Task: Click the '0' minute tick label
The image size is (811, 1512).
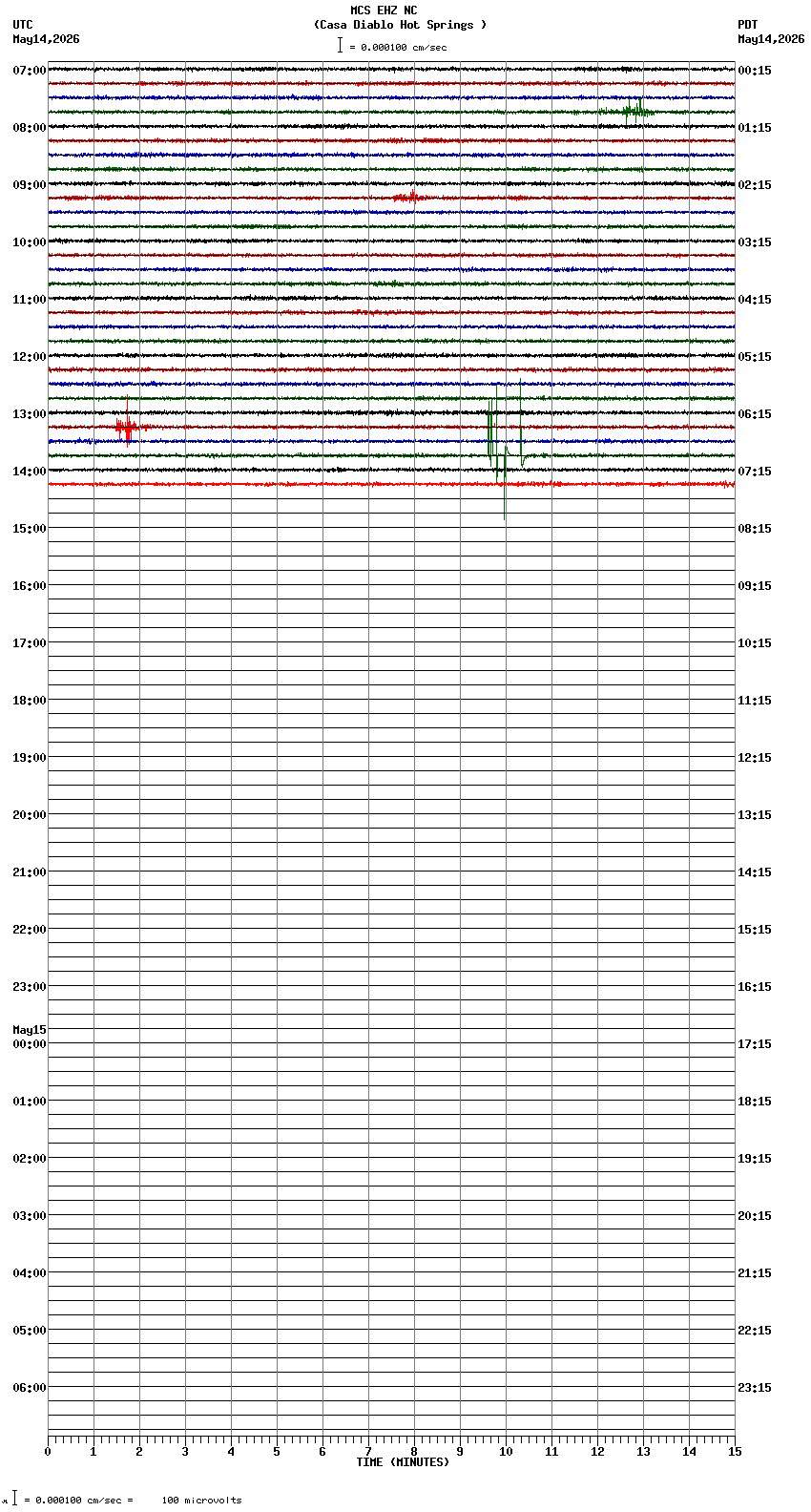Action: [x=48, y=1452]
